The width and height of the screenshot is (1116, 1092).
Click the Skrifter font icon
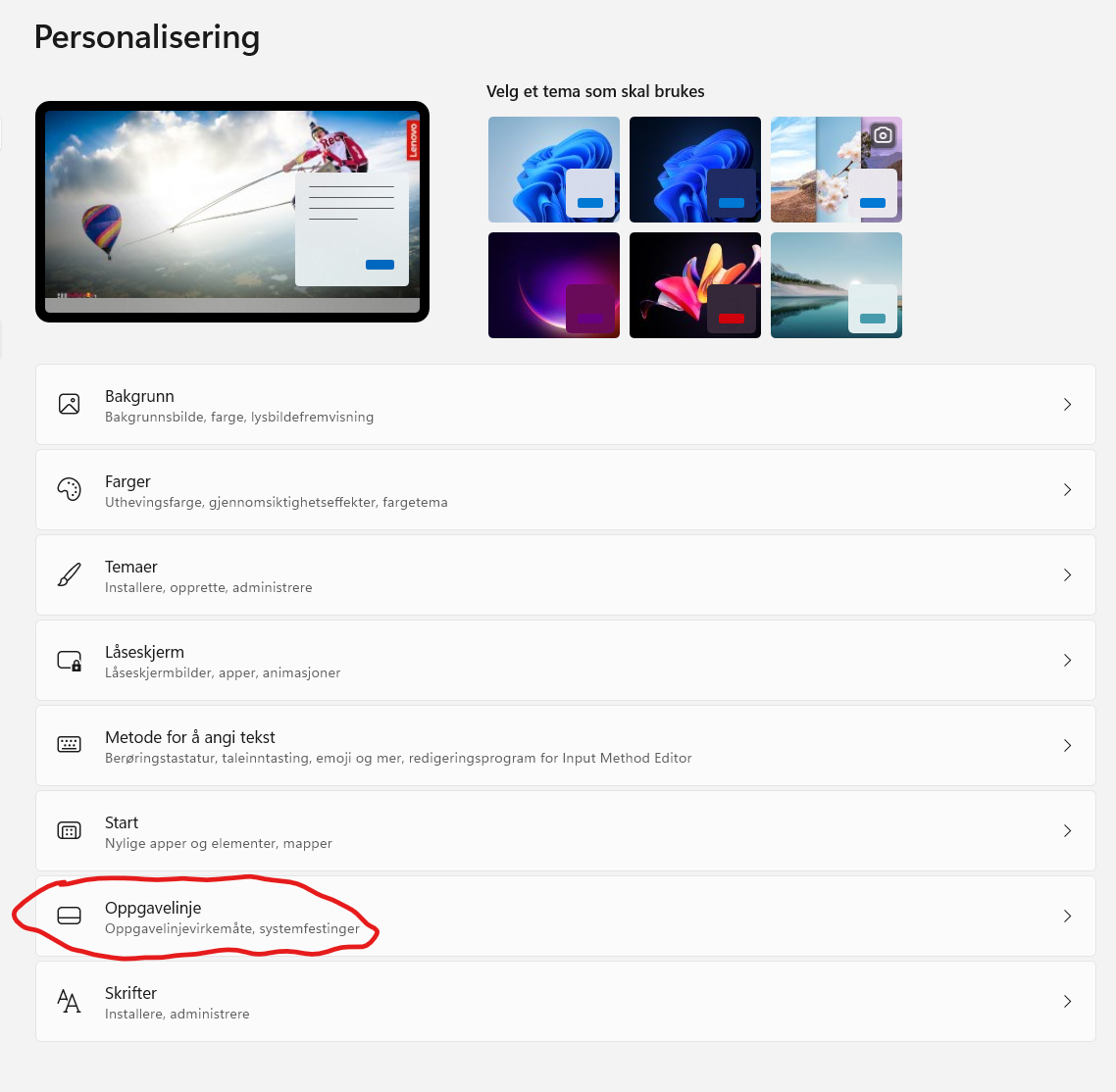[69, 1001]
